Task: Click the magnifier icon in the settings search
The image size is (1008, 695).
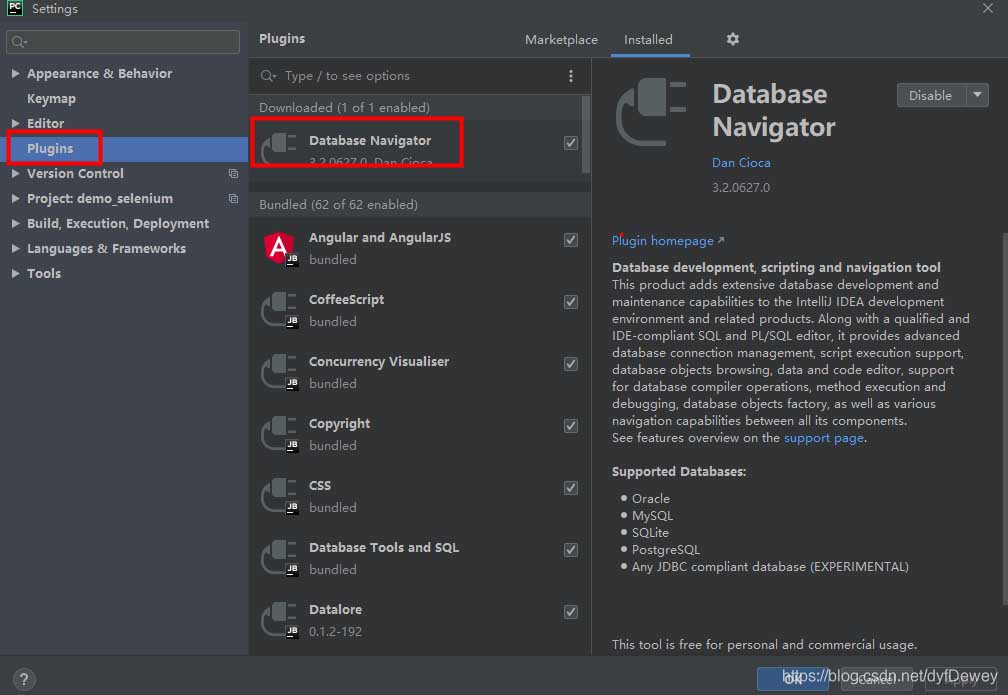Action: point(19,42)
